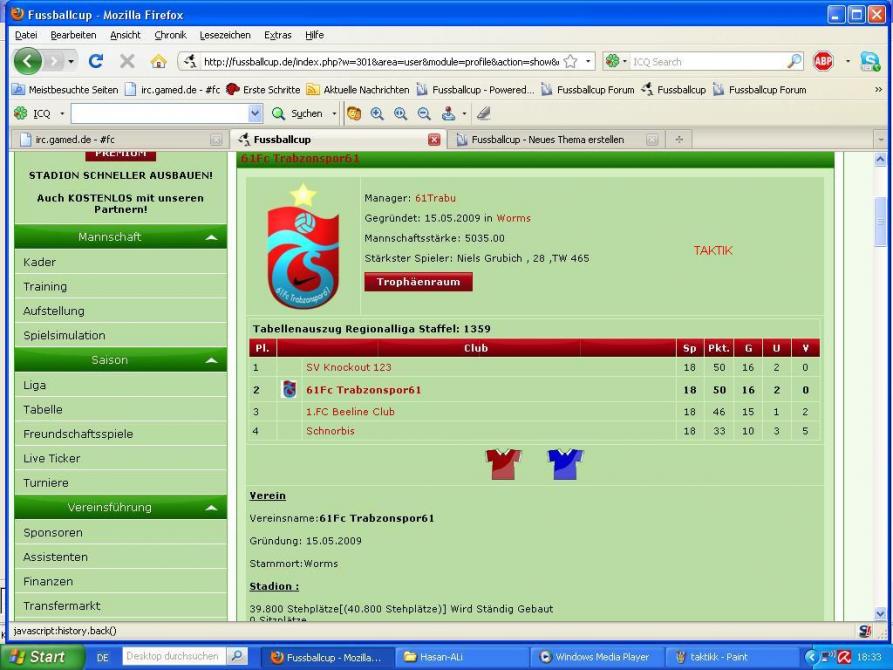Open the SV Knockout 123 club link
Image resolution: width=893 pixels, height=670 pixels.
[349, 368]
